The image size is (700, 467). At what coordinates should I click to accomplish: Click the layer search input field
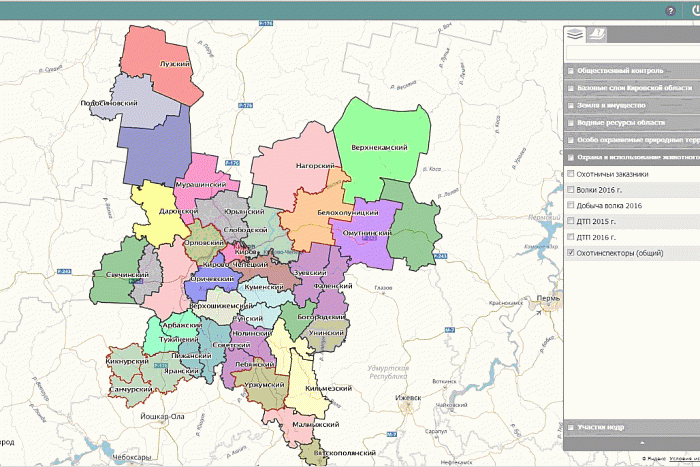pos(633,53)
